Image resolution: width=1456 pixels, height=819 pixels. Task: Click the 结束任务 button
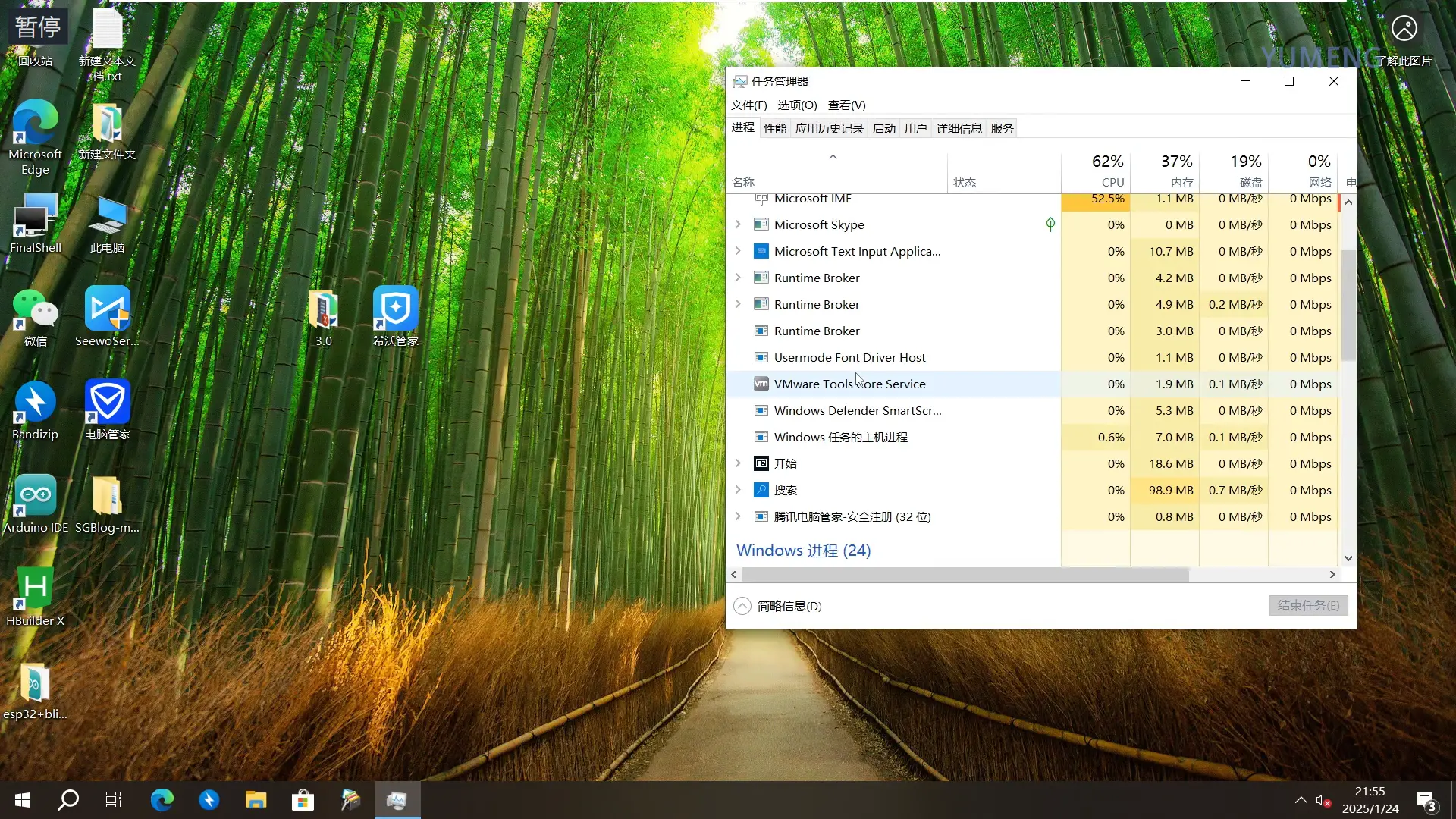(1307, 605)
